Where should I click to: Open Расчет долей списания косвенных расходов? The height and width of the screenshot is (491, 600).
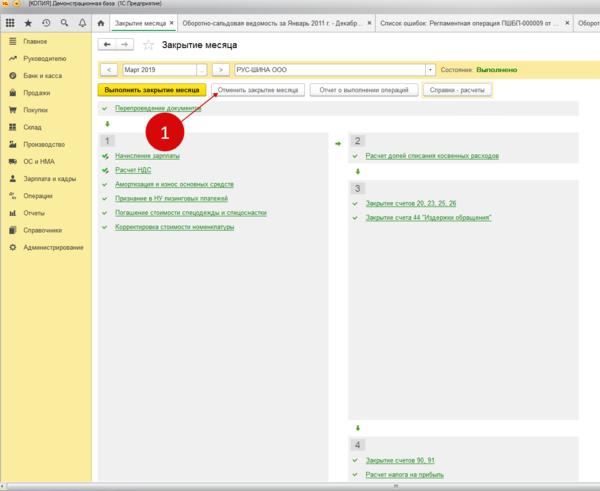coord(432,156)
